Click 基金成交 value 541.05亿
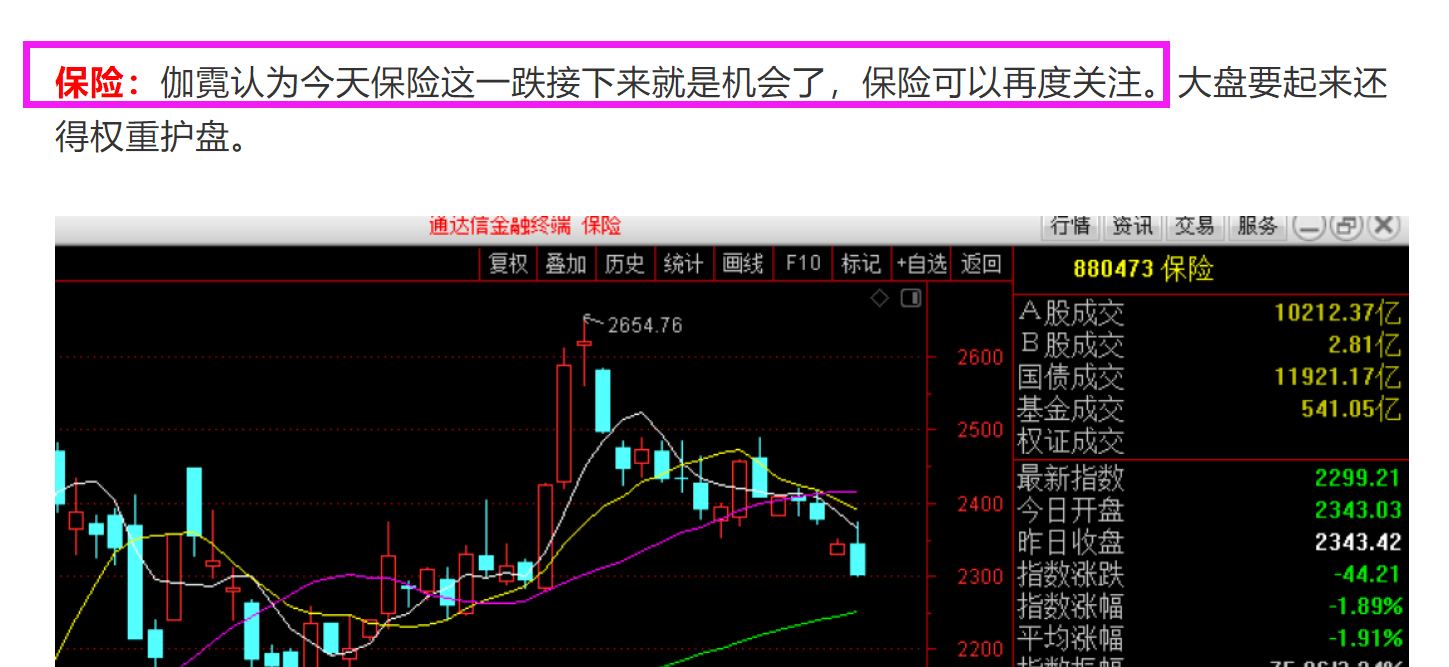 point(1351,409)
